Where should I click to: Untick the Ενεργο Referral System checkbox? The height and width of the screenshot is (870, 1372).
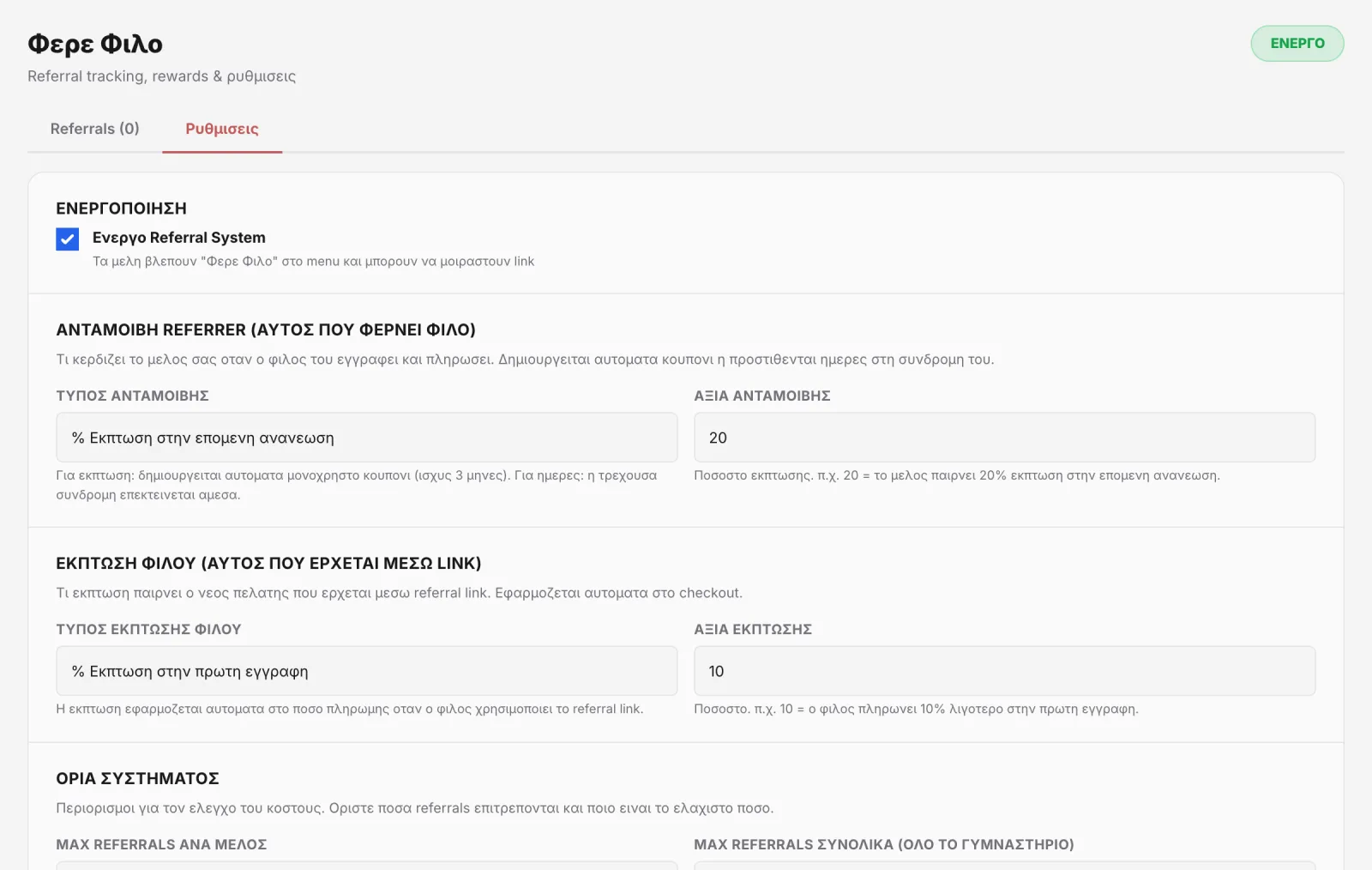[x=68, y=239]
